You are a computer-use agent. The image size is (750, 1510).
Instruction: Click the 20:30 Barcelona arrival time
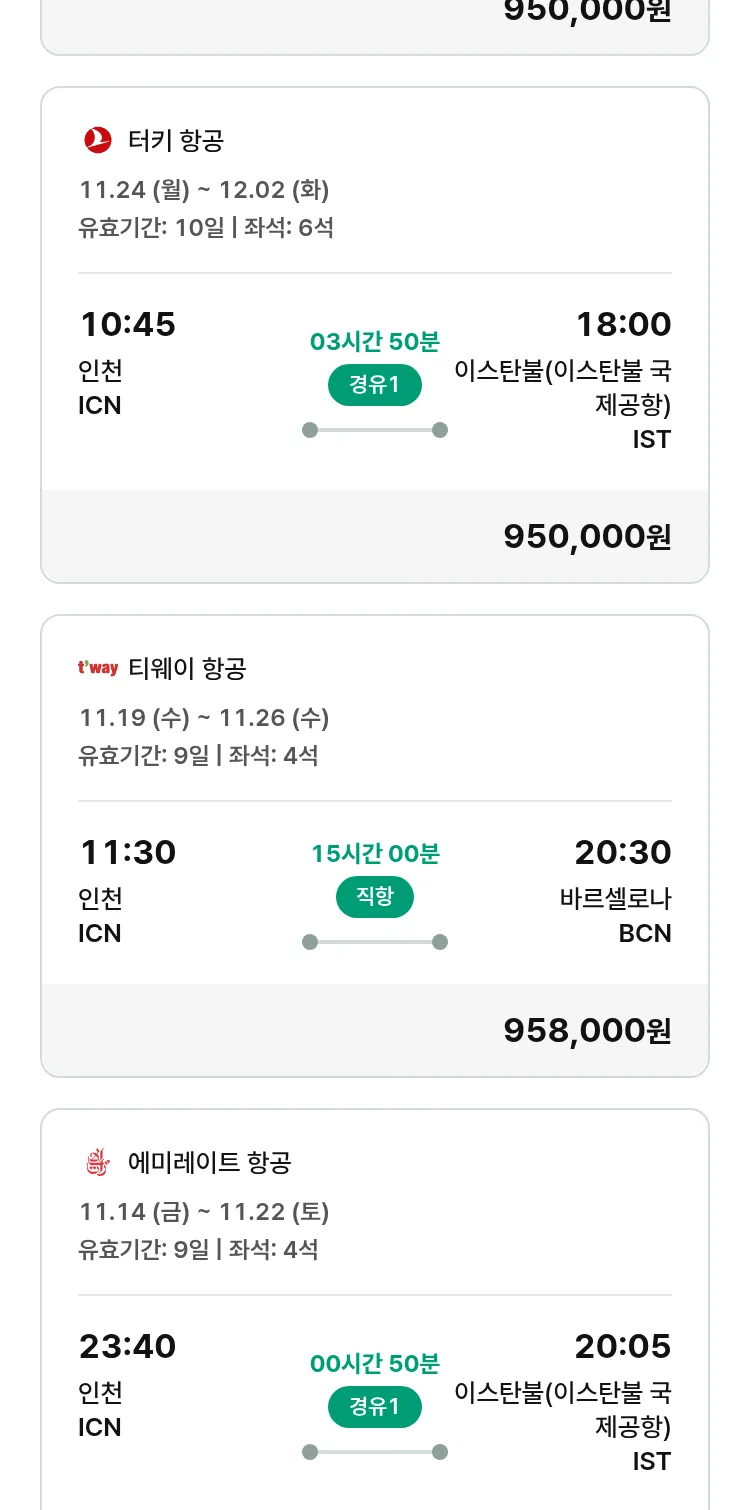coord(622,853)
